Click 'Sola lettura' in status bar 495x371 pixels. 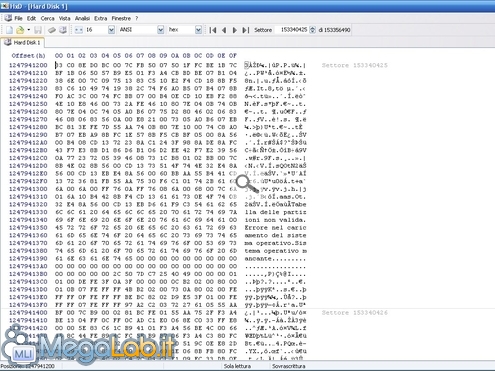pos(237,366)
